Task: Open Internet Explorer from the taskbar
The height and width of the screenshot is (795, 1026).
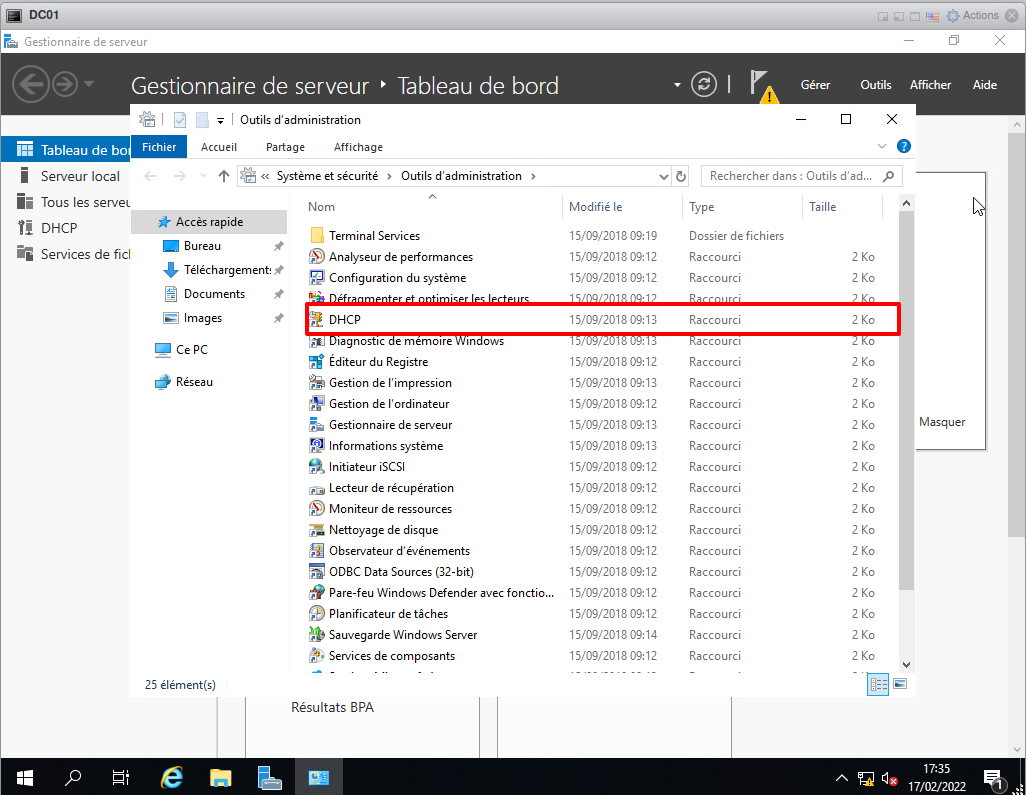Action: tap(172, 777)
